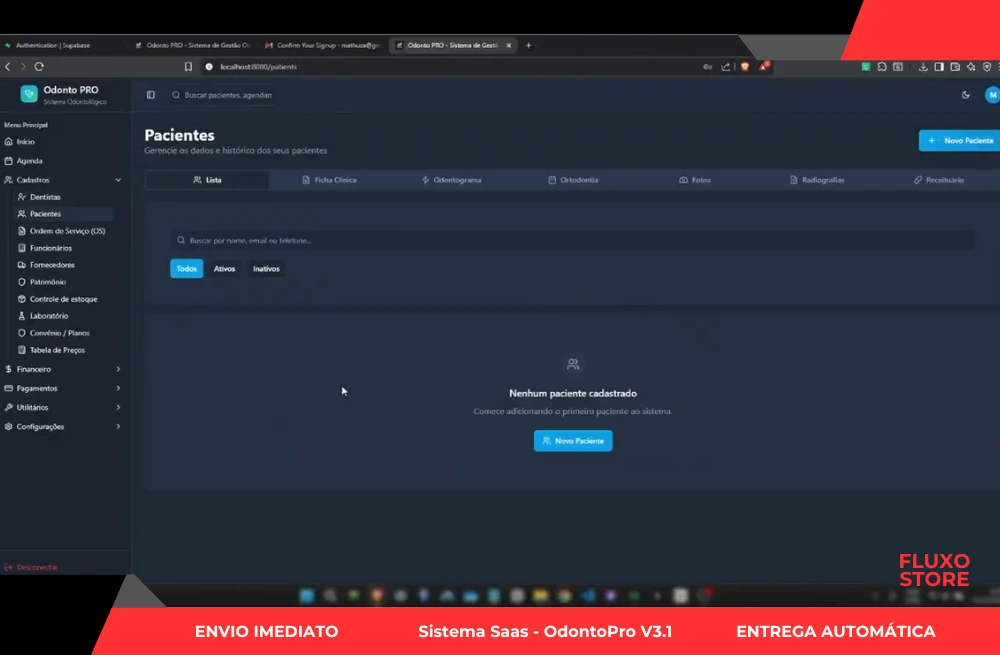The image size is (1000, 655).
Task: Filter patients by Ativos
Action: click(224, 269)
